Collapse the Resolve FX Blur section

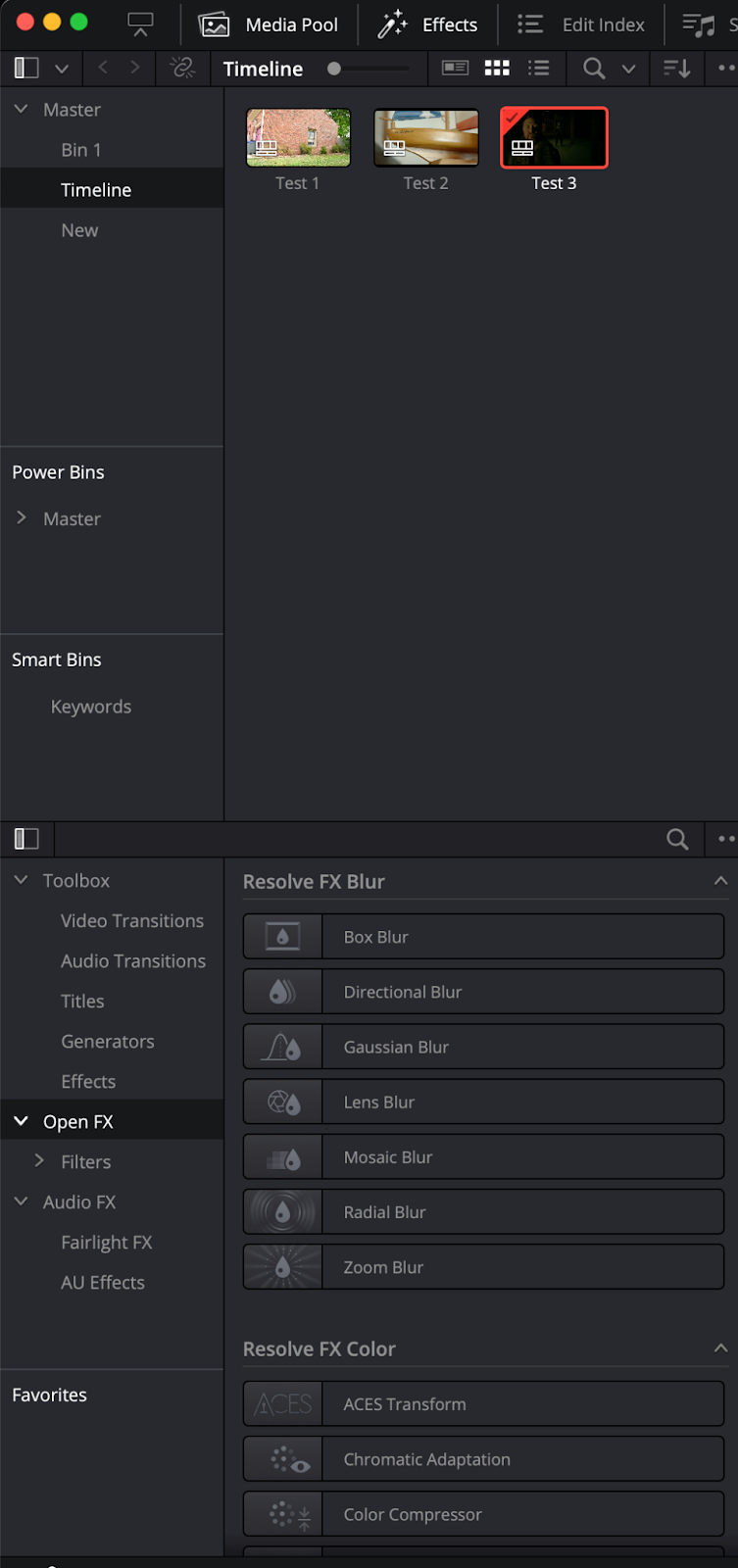click(721, 880)
